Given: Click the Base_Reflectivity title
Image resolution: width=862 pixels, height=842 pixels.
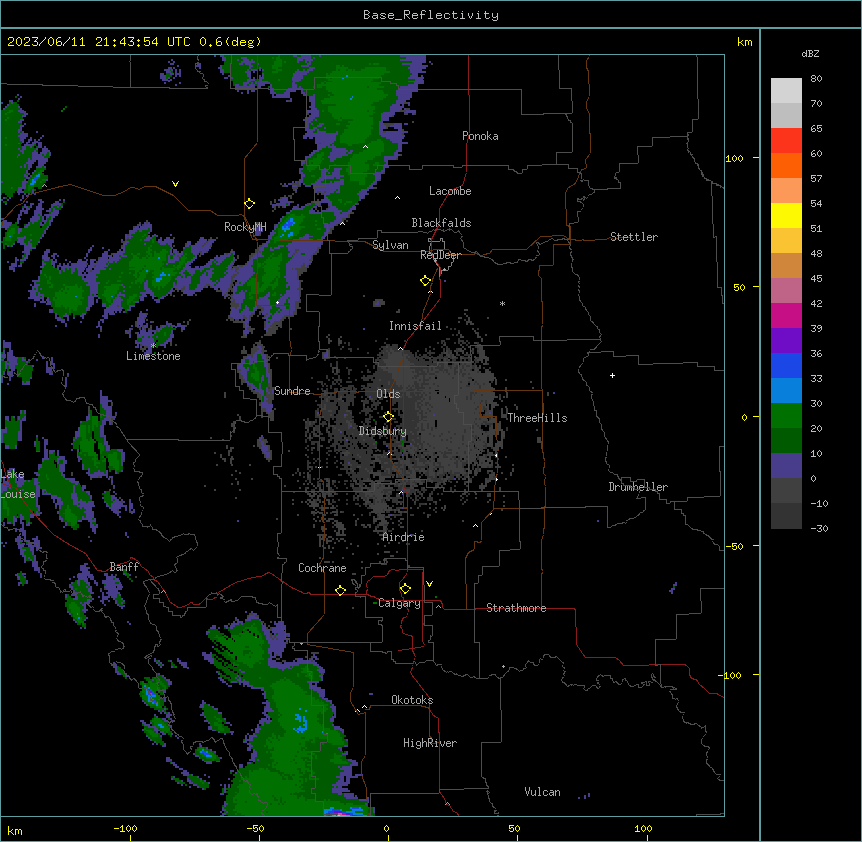Looking at the screenshot, I should pyautogui.click(x=431, y=15).
